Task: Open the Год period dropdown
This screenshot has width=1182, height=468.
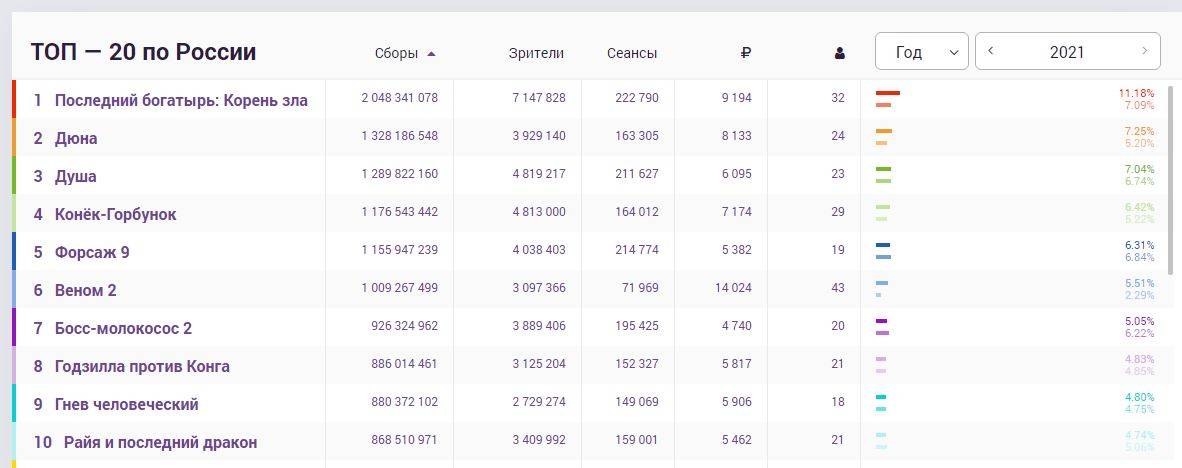Action: pos(922,51)
